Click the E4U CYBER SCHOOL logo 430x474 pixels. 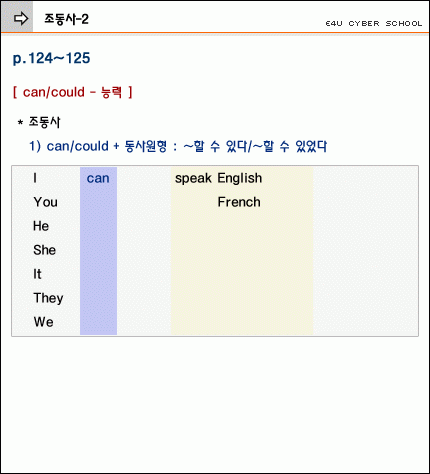tap(374, 23)
